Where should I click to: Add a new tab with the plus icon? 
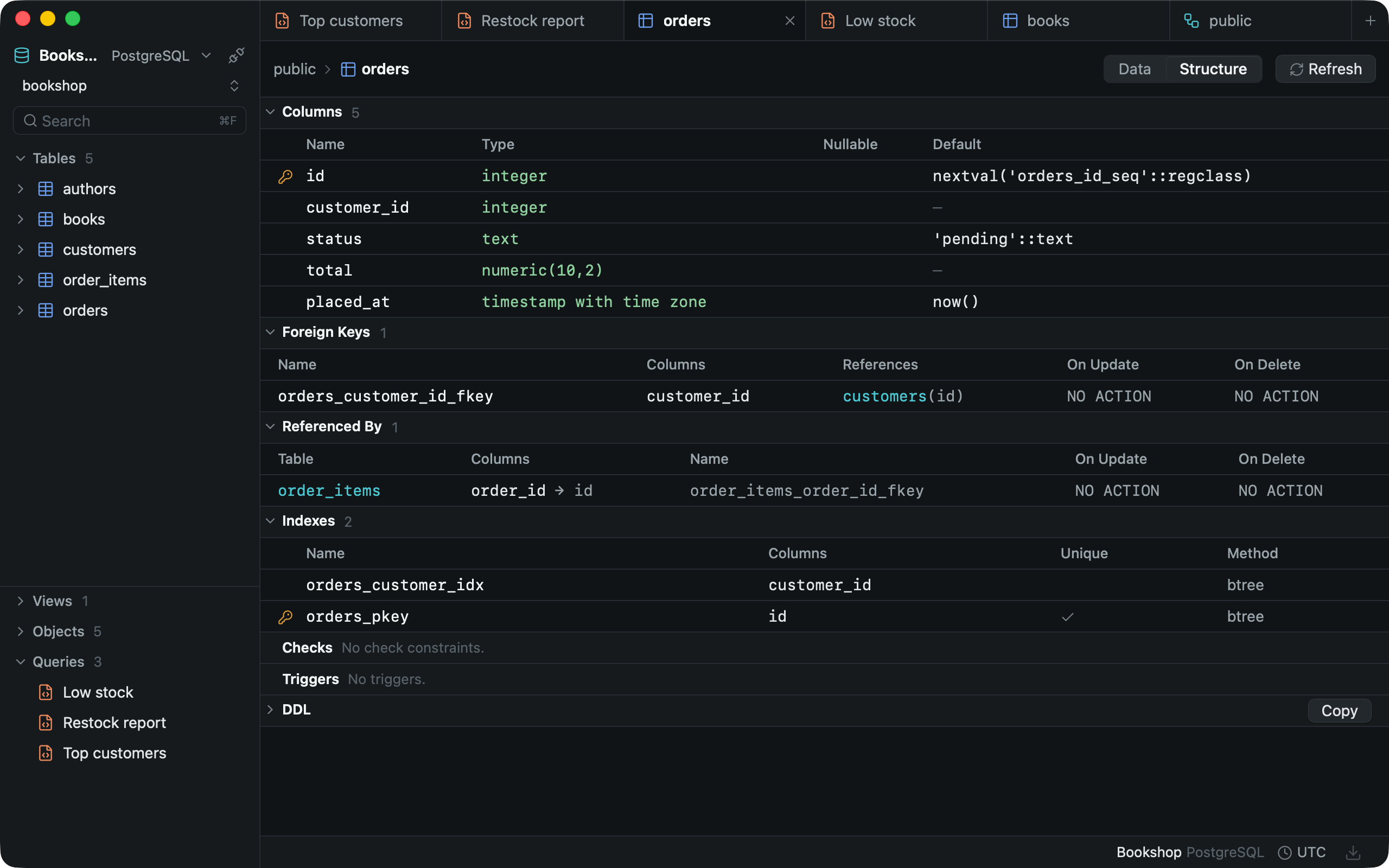(x=1370, y=21)
